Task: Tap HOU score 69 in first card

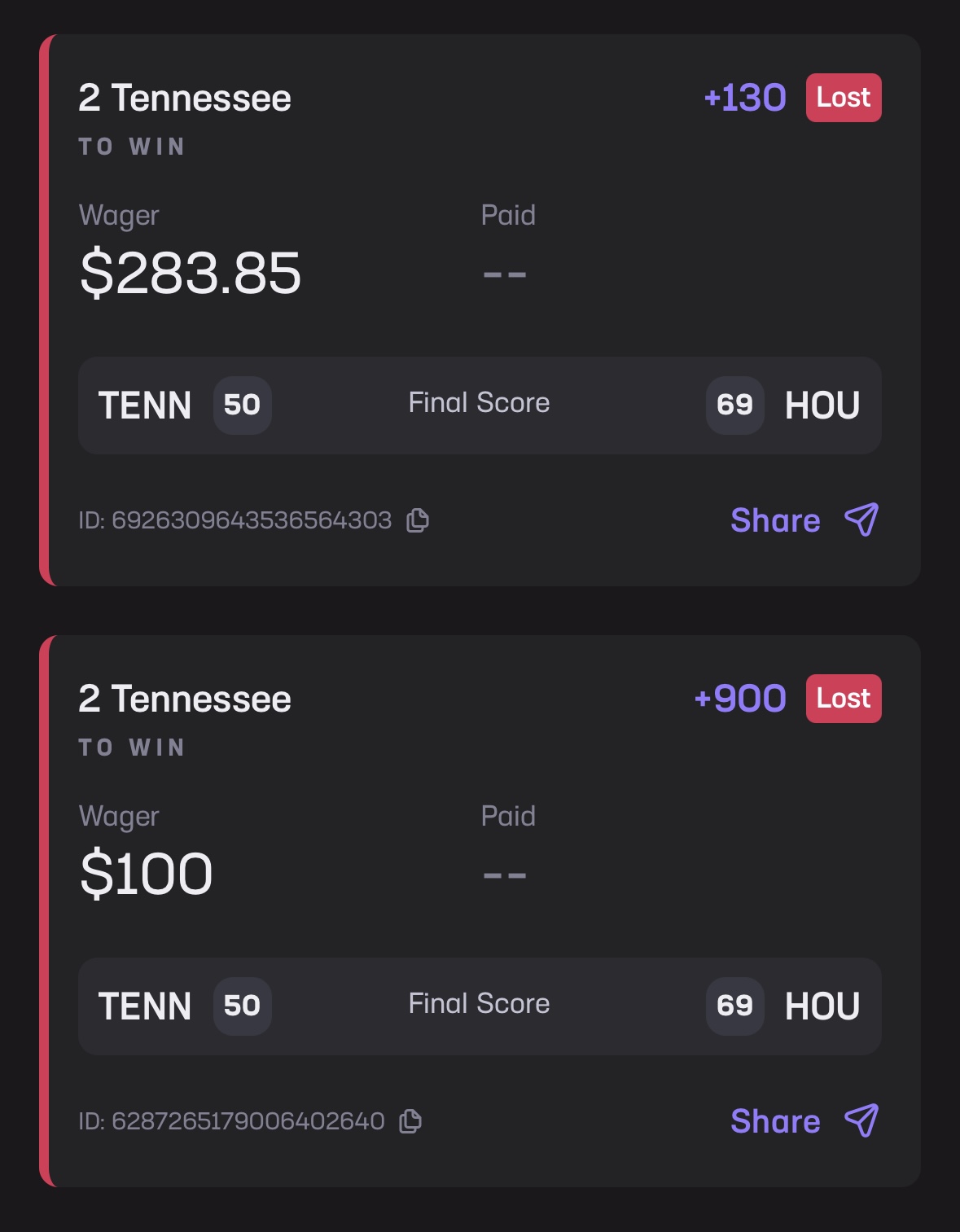Action: coord(734,406)
